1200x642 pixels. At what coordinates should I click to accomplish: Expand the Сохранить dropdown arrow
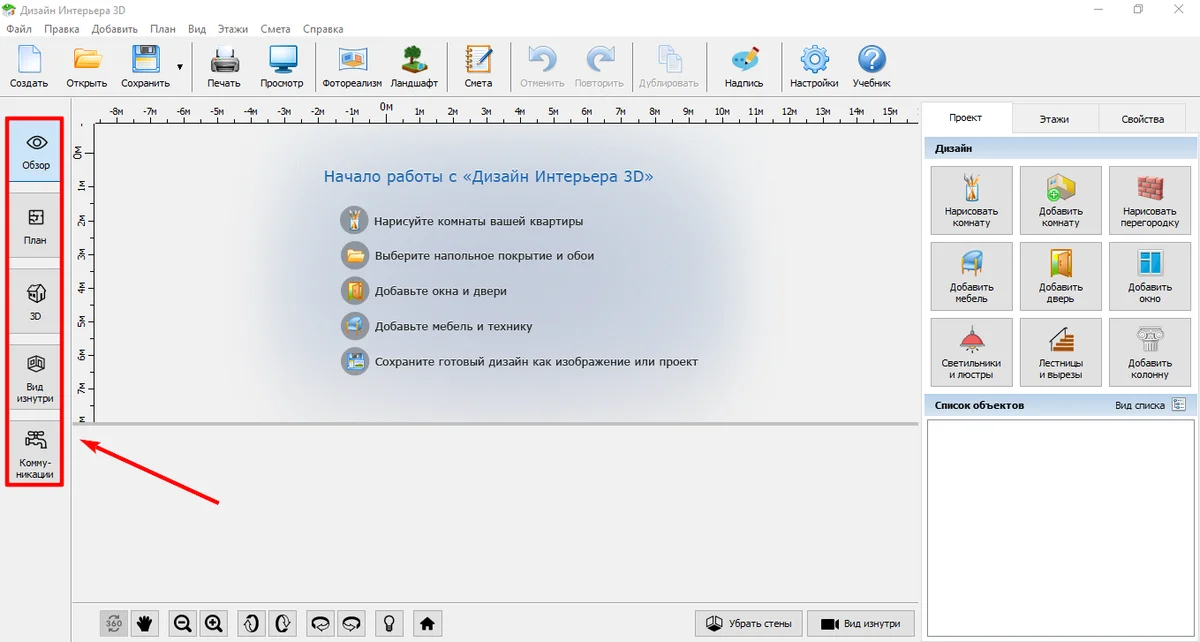click(x=180, y=67)
